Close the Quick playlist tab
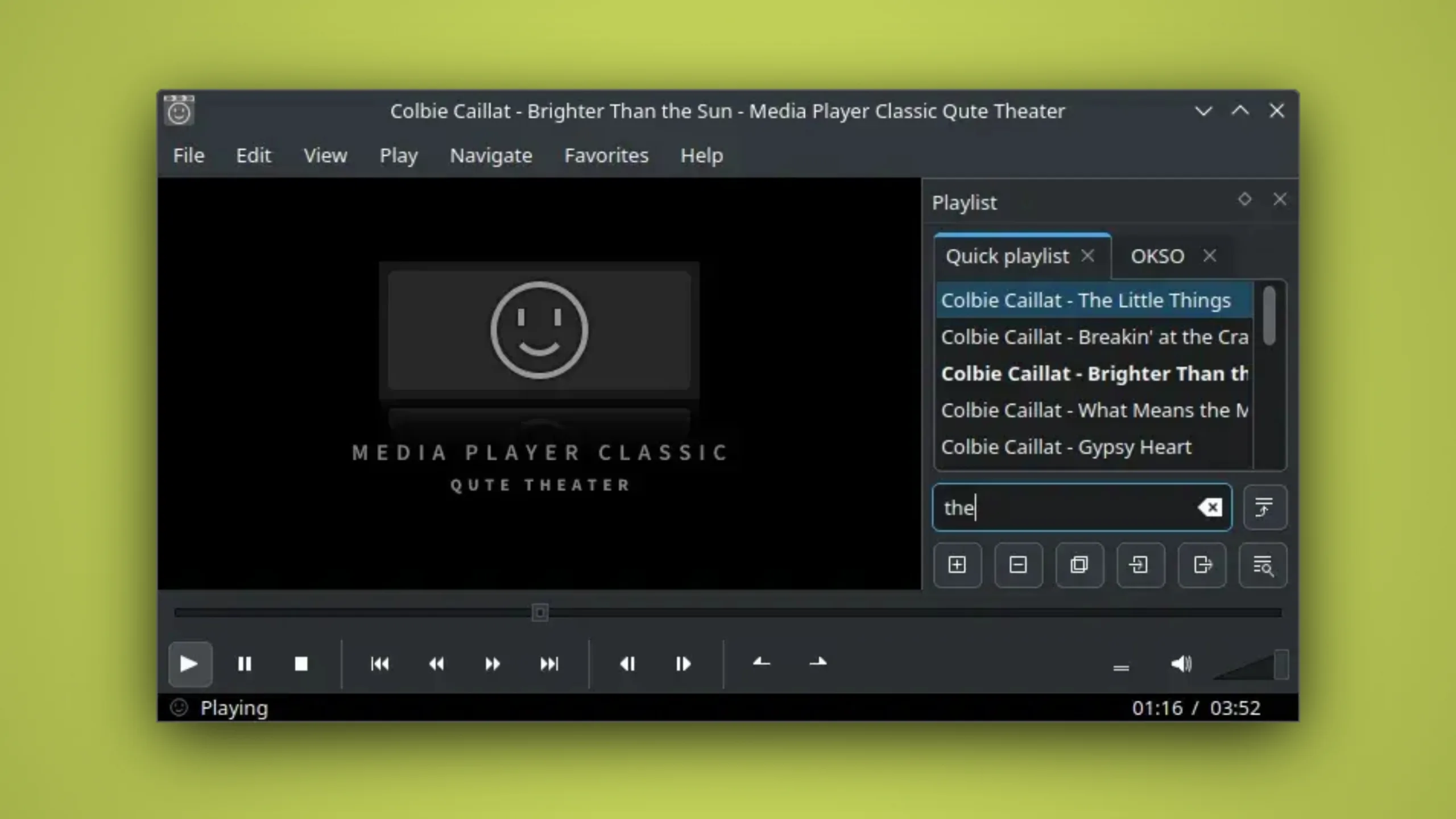Screen dimensions: 1456x819 click(1088, 256)
